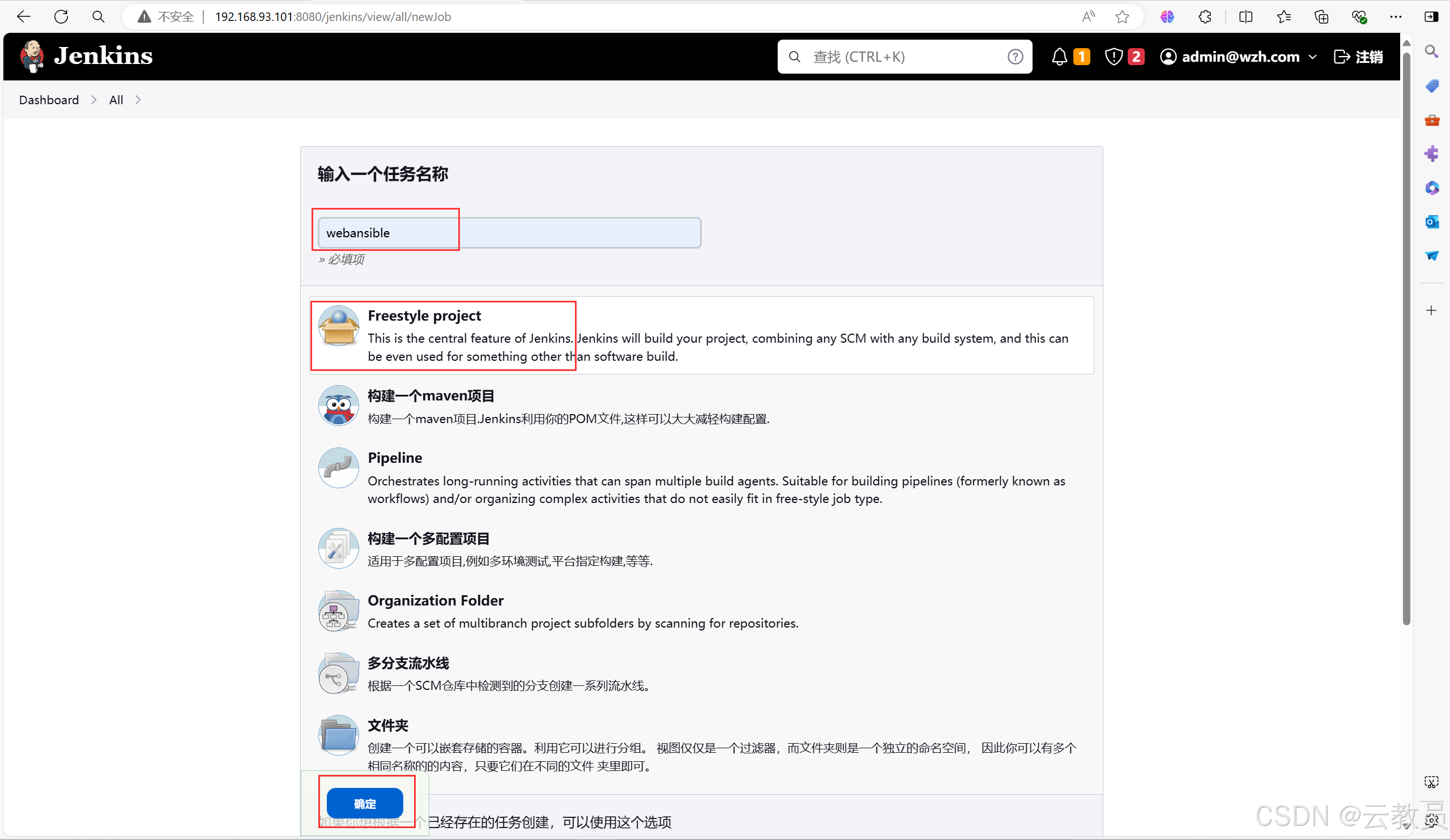This screenshot has width=1450, height=840.
Task: Click the multibranch pipeline icon
Action: (x=338, y=673)
